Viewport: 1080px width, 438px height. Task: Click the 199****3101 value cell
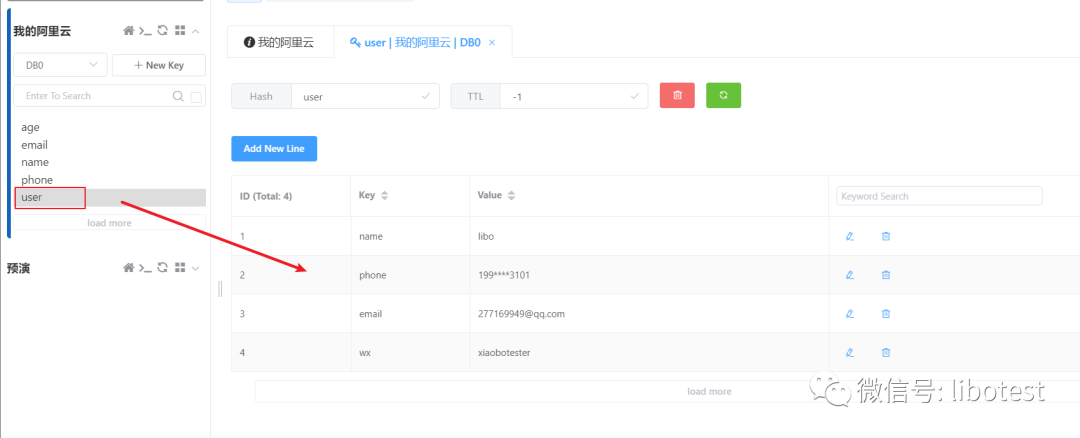[650, 275]
